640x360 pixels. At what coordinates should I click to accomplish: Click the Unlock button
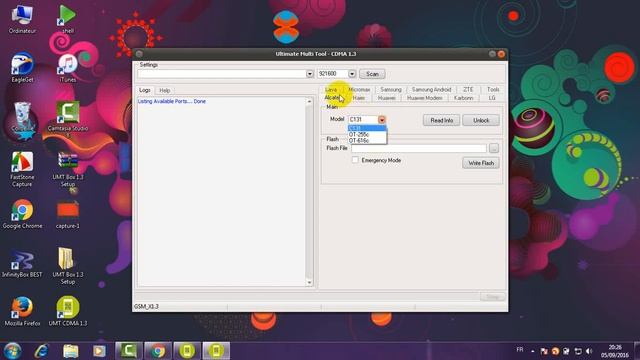[x=481, y=120]
